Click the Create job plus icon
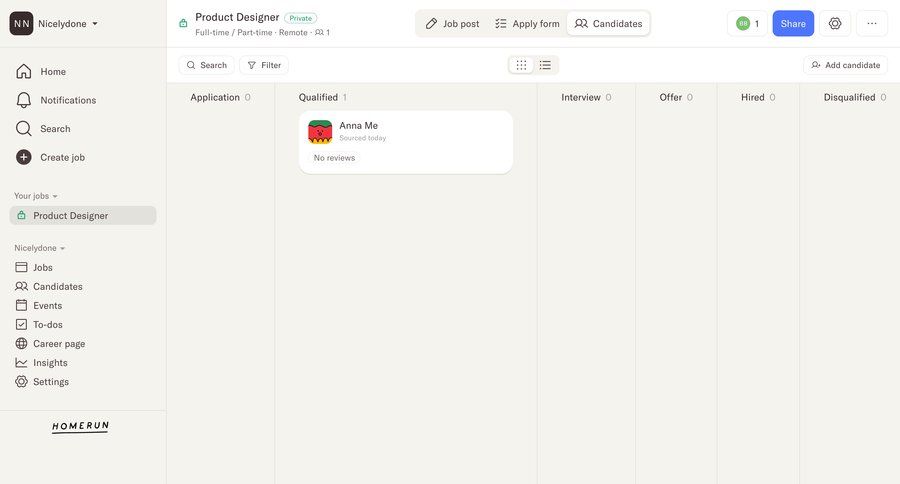Image resolution: width=900 pixels, height=484 pixels. pyautogui.click(x=24, y=157)
